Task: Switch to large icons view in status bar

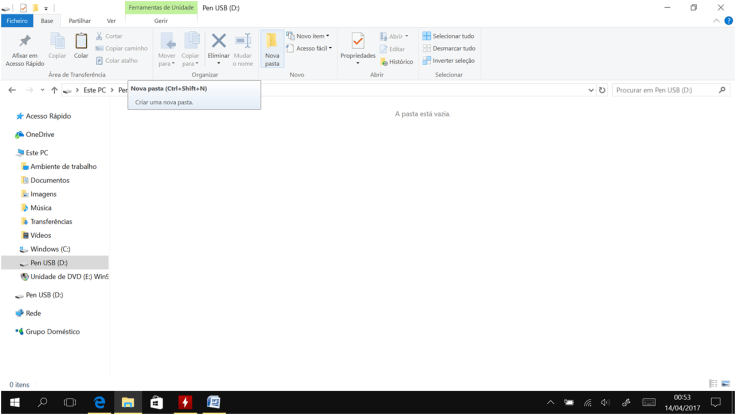Action: pos(726,384)
